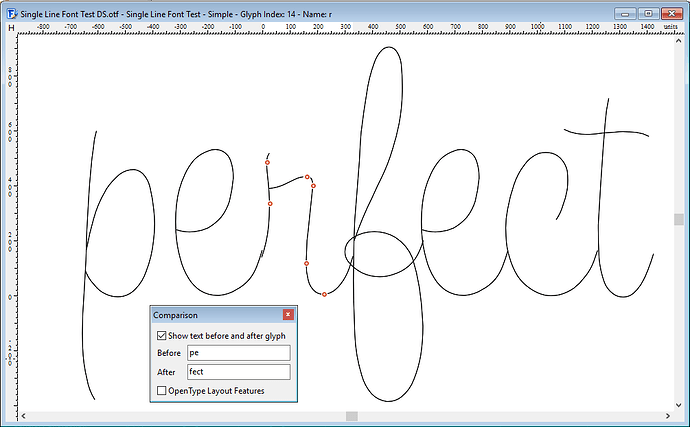The width and height of the screenshot is (690, 427).
Task: Click the H ruler corner button
Action: [x=11, y=29]
